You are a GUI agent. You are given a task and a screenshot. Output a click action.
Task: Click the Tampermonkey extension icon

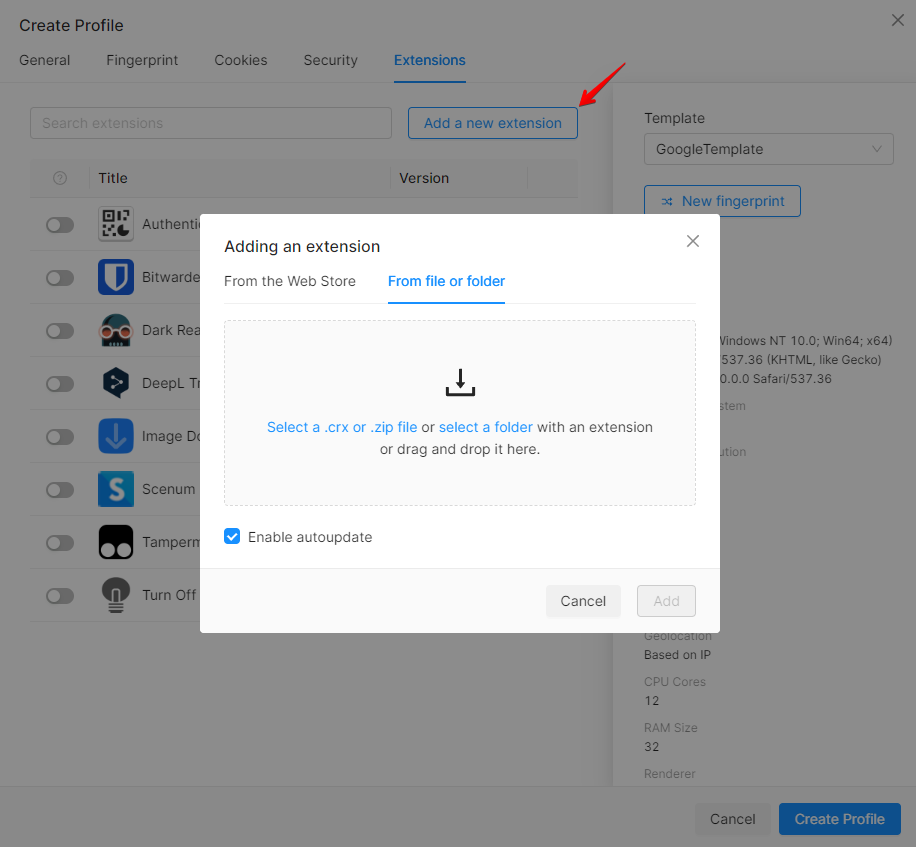tap(116, 542)
